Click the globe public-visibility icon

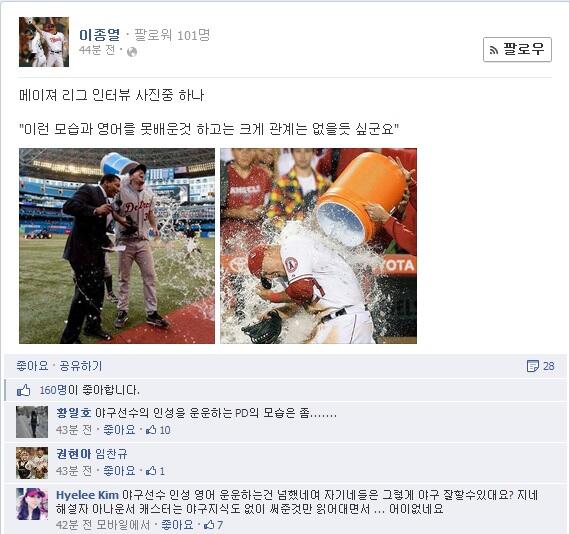point(132,52)
